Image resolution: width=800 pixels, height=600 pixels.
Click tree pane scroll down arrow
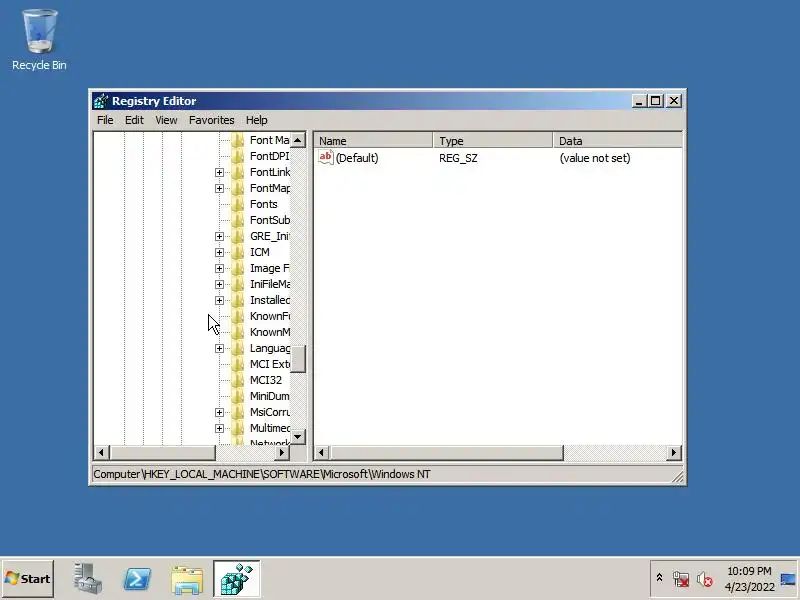[297, 436]
